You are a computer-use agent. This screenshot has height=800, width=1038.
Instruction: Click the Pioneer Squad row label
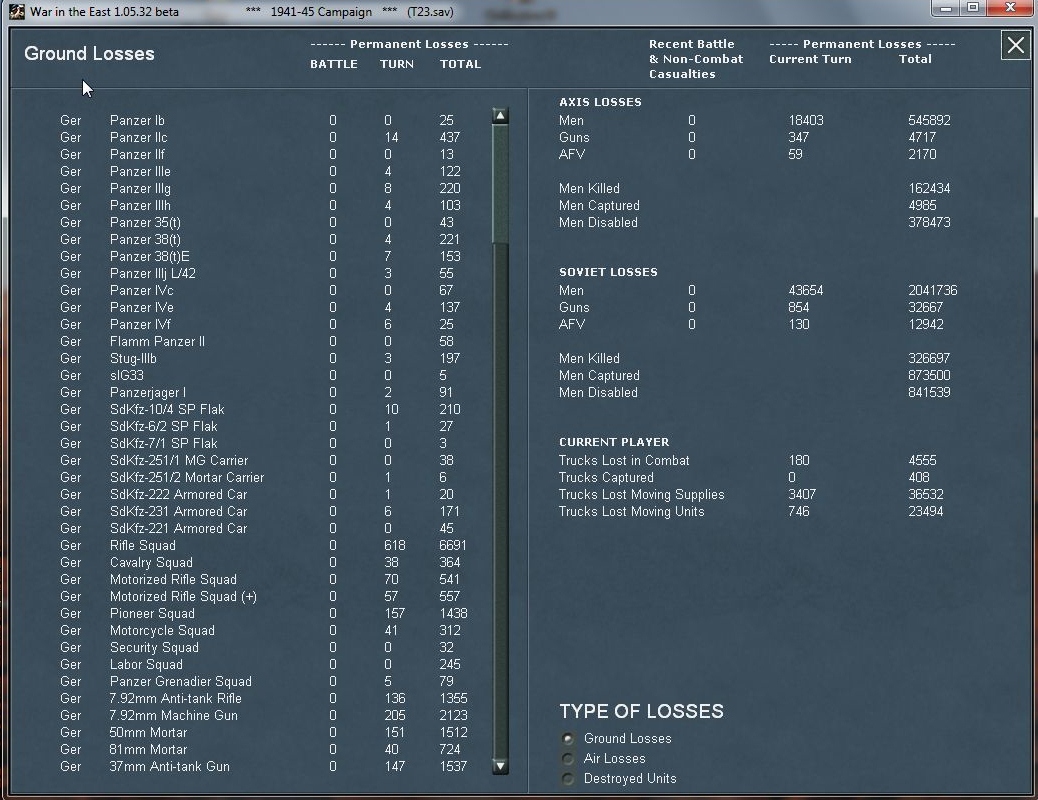point(152,613)
